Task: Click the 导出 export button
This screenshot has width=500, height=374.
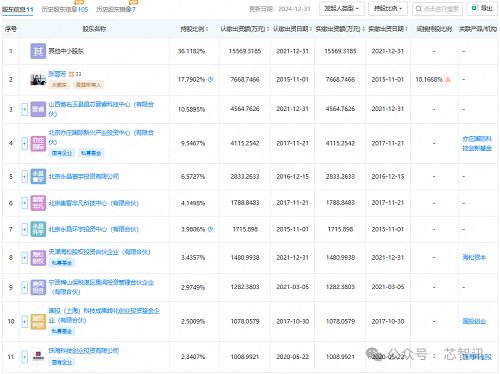Action: pos(482,8)
